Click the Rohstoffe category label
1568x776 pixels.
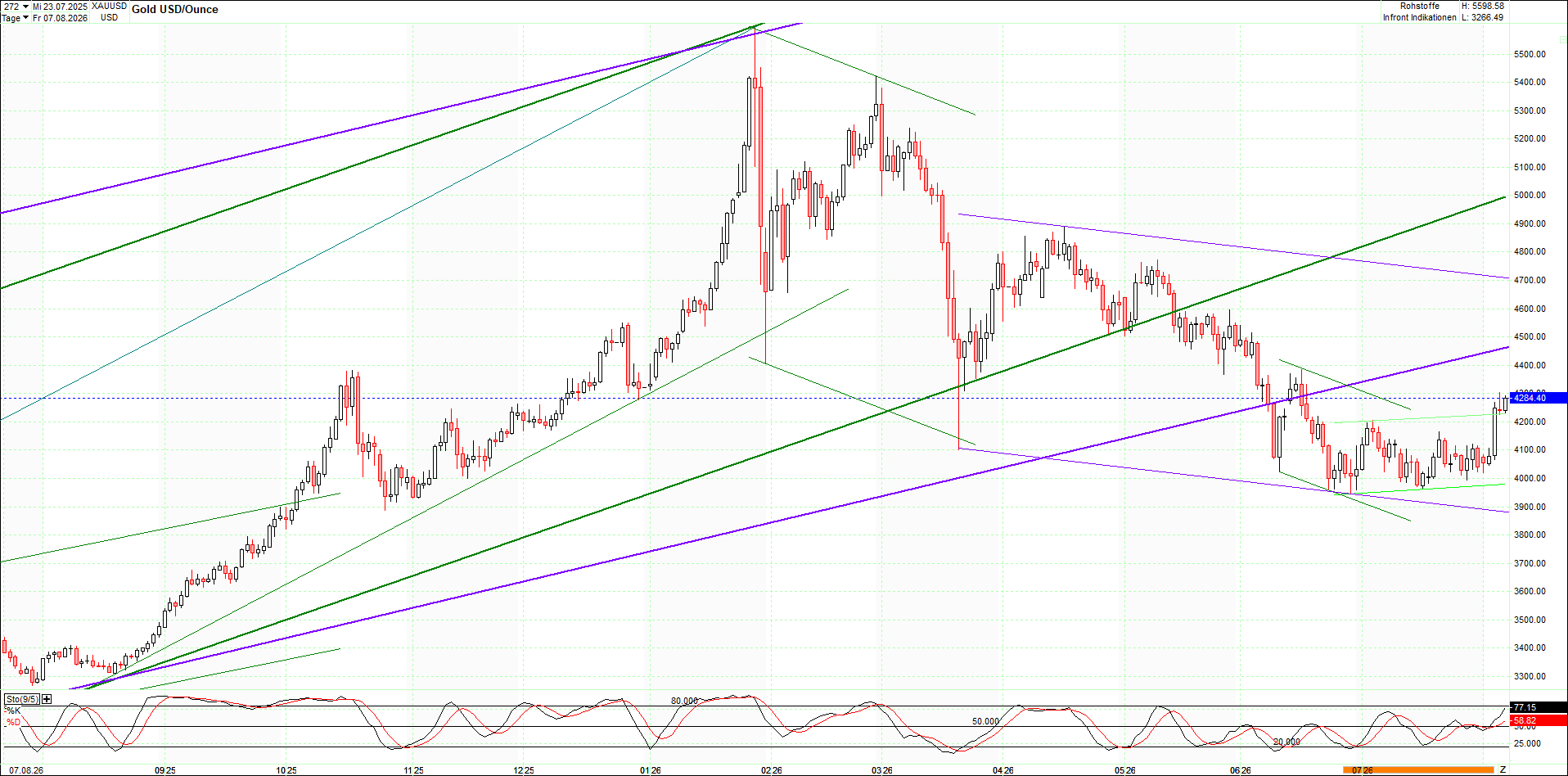[x=1420, y=6]
